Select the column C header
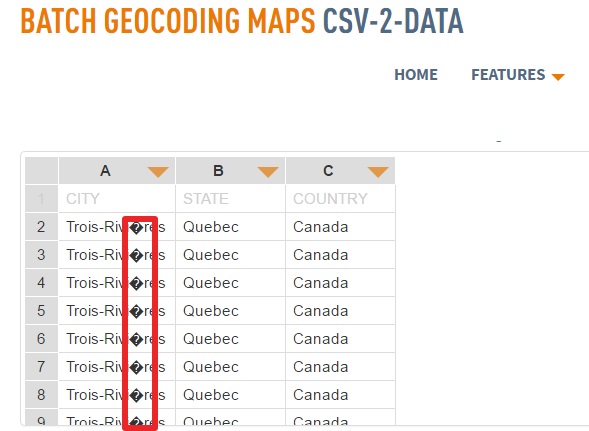The width and height of the screenshot is (589, 431). [x=340, y=171]
